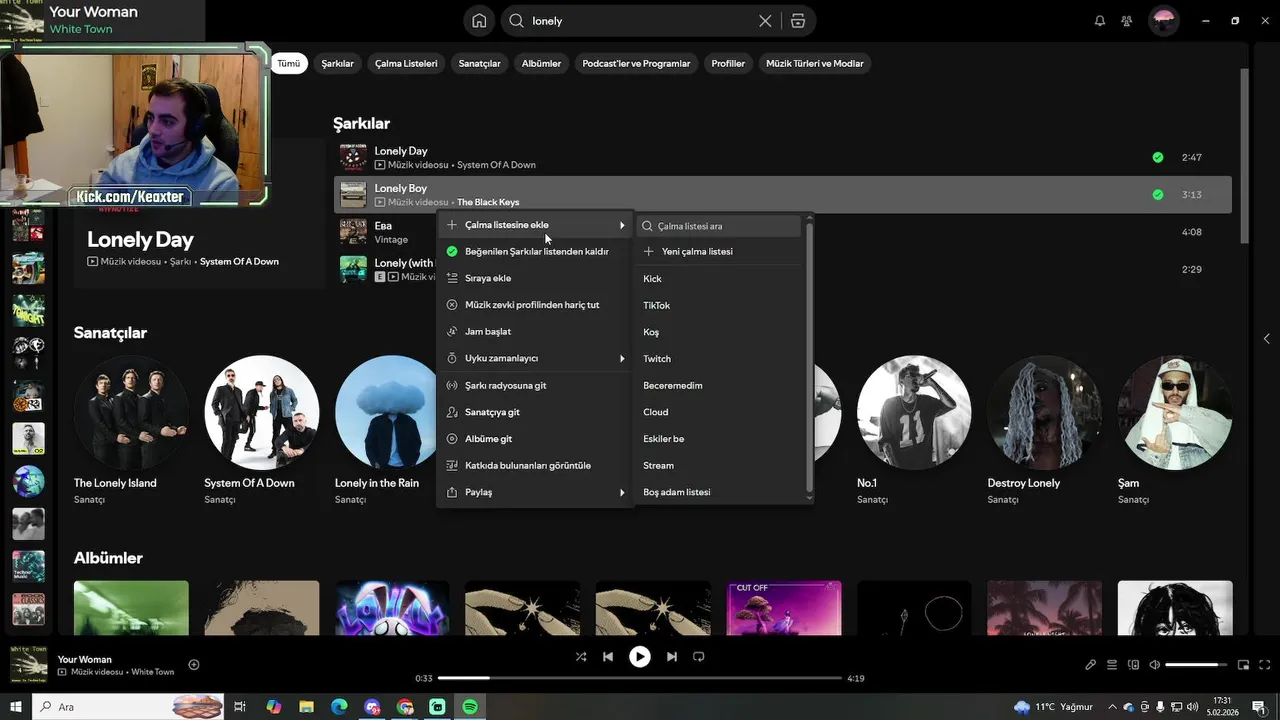Choose Müzik zevki profilinden hariç tut
The height and width of the screenshot is (720, 1280).
[x=535, y=305]
